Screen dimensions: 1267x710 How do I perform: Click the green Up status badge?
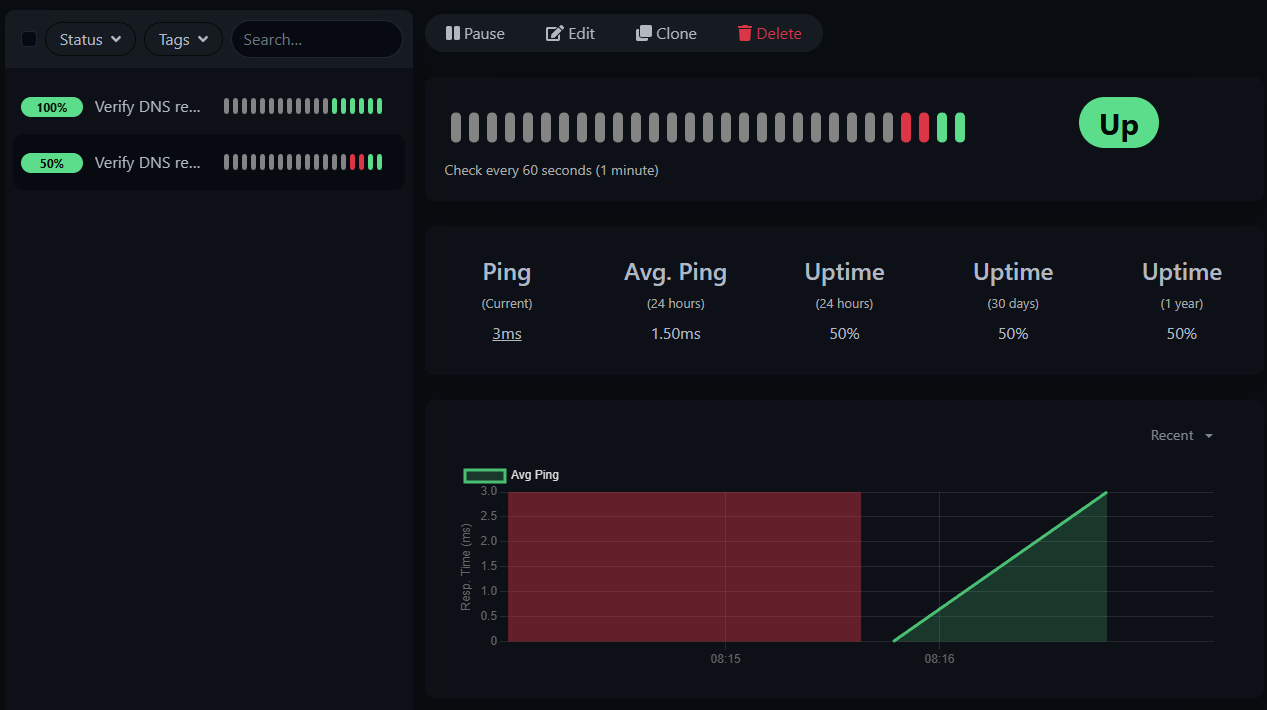click(x=1118, y=124)
